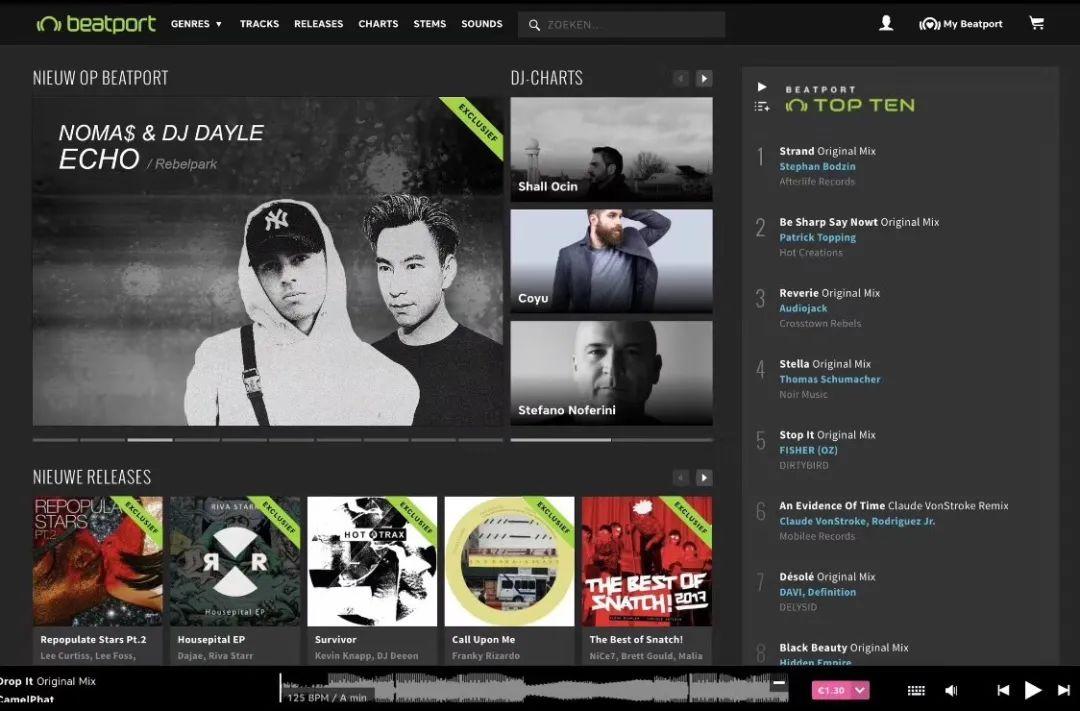1080x711 pixels.
Task: Open the track title Désolé
Action: (x=796, y=577)
